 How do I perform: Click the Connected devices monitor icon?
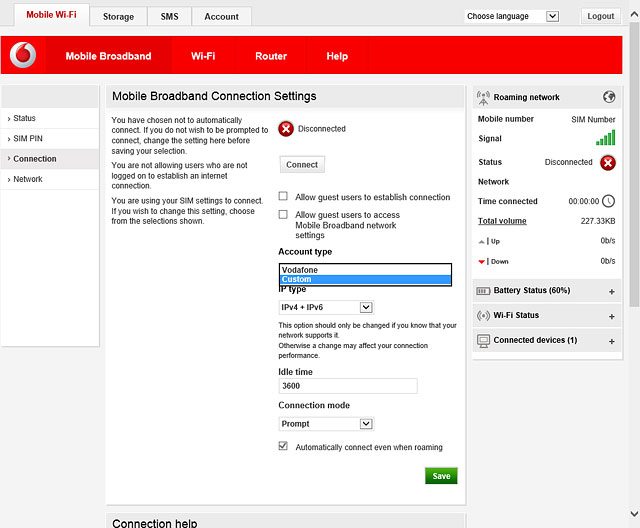point(483,341)
